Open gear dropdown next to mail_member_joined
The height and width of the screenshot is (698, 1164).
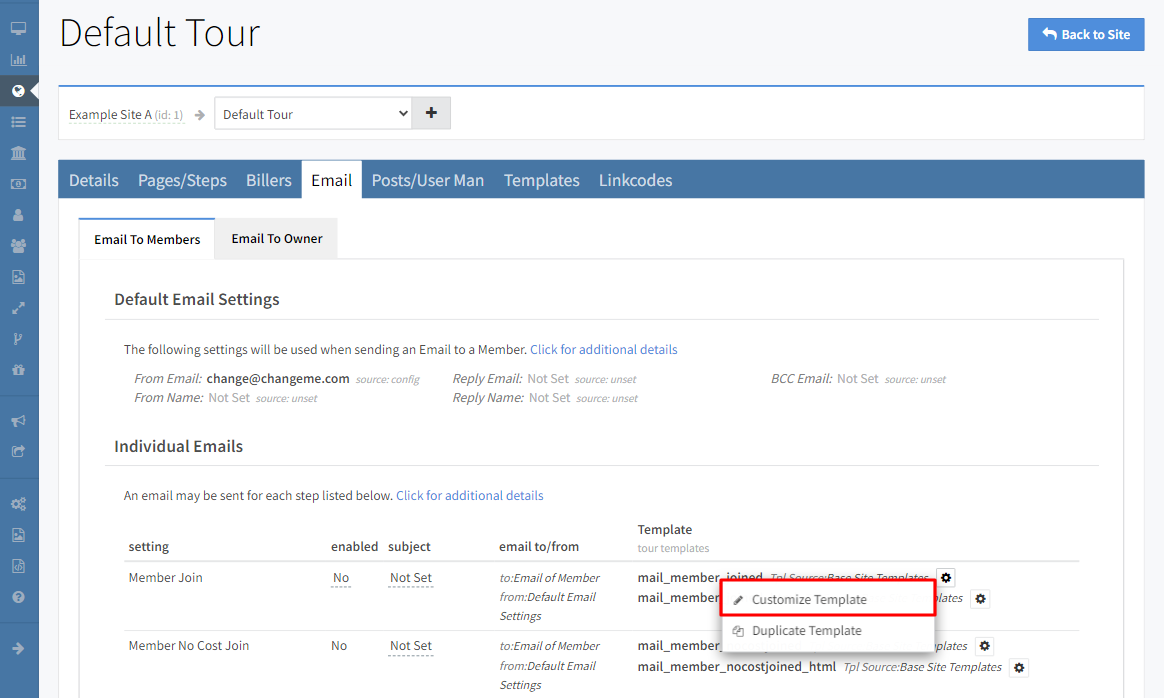pyautogui.click(x=946, y=578)
